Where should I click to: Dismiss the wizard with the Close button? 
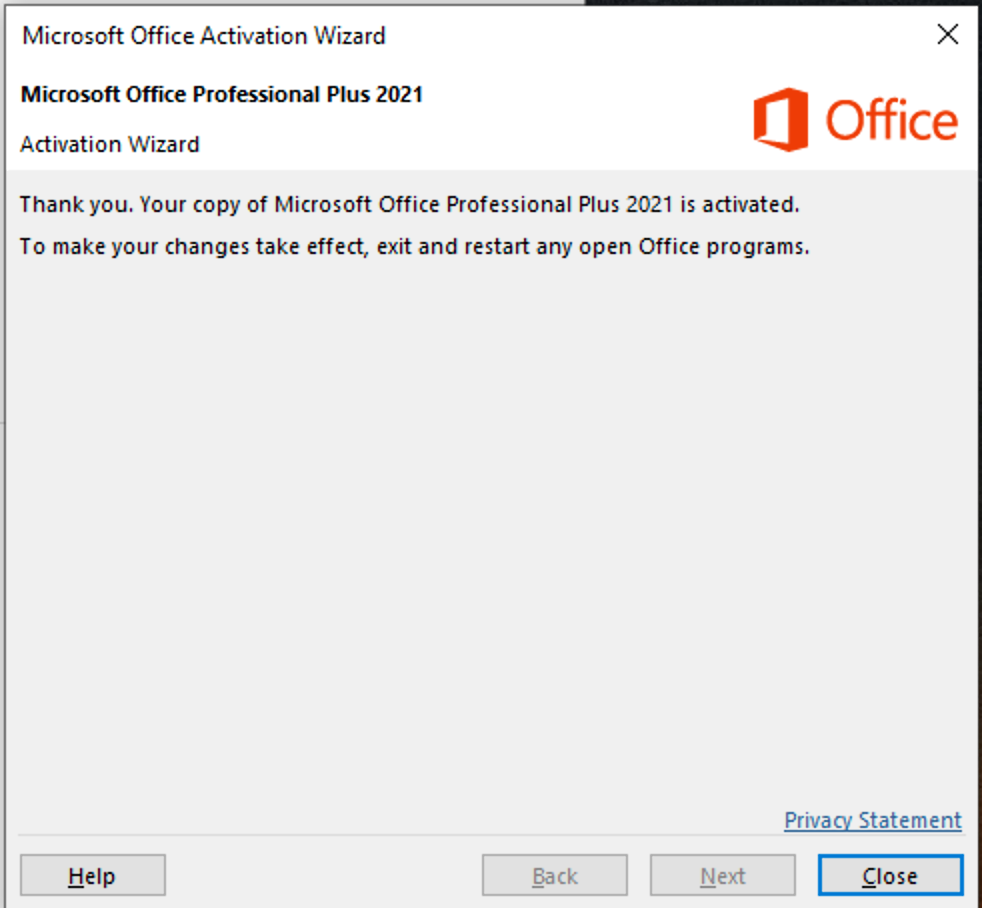point(889,876)
